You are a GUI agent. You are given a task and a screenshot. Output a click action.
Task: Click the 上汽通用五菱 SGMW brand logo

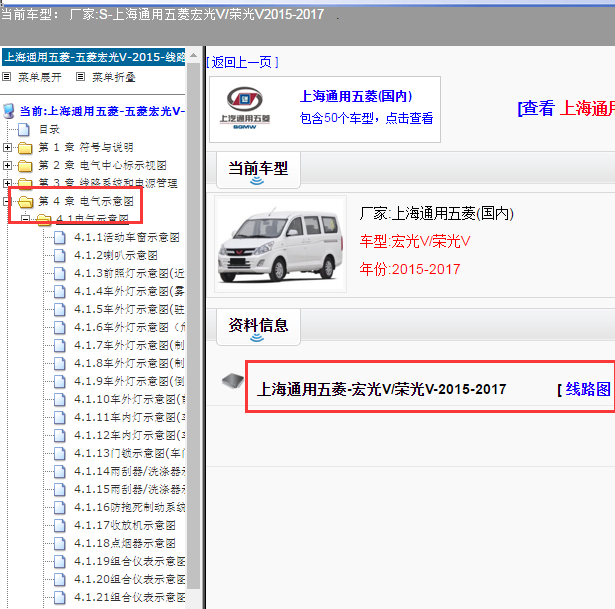point(245,108)
